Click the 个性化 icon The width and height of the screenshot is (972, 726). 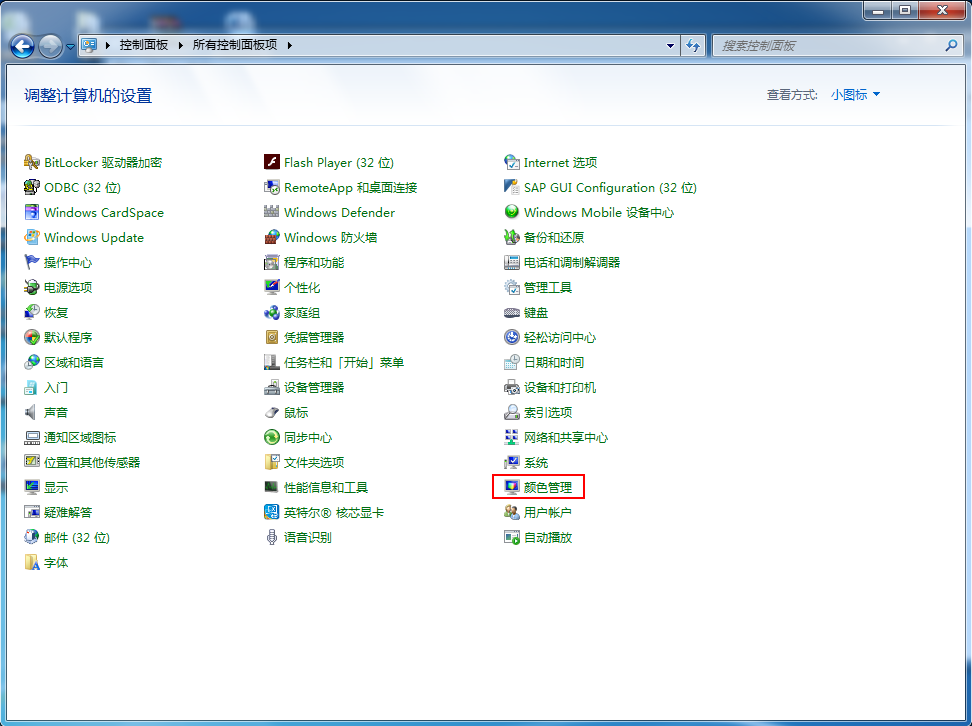(272, 287)
